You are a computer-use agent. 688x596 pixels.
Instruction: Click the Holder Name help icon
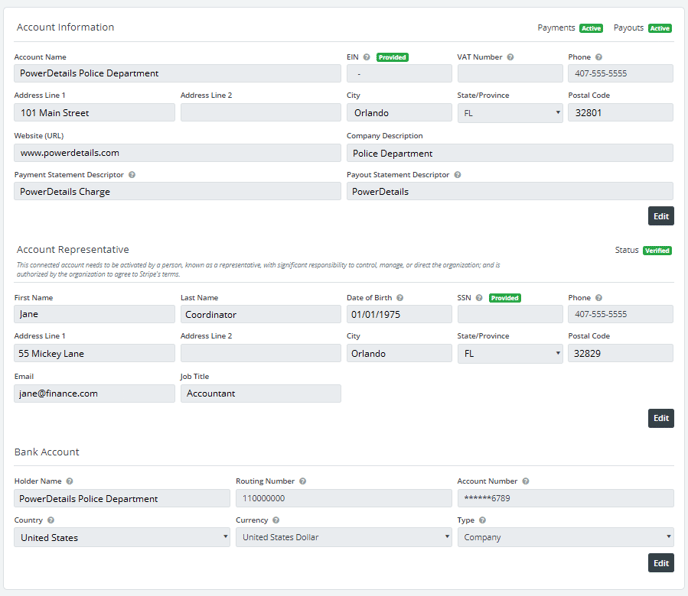pos(70,481)
